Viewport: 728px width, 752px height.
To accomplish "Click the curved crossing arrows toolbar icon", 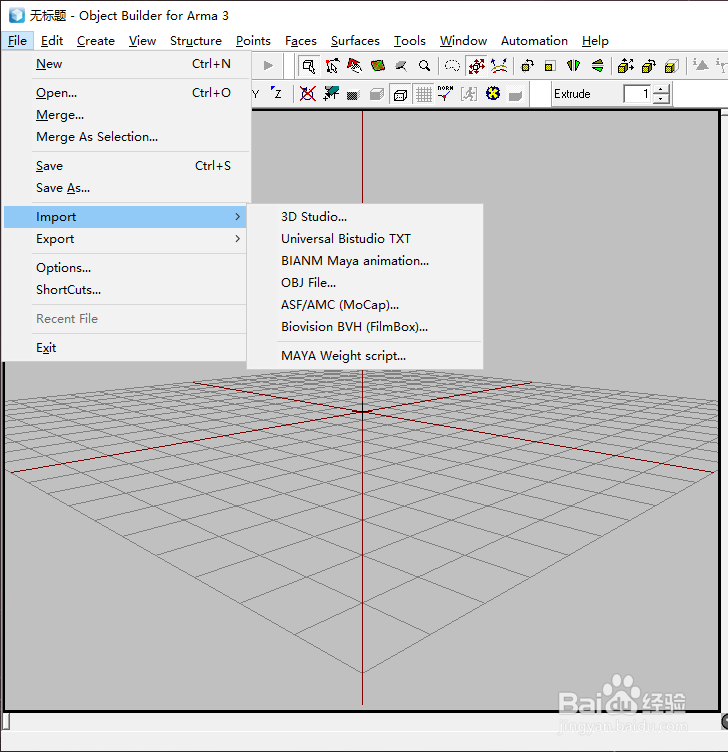I will point(499,66).
